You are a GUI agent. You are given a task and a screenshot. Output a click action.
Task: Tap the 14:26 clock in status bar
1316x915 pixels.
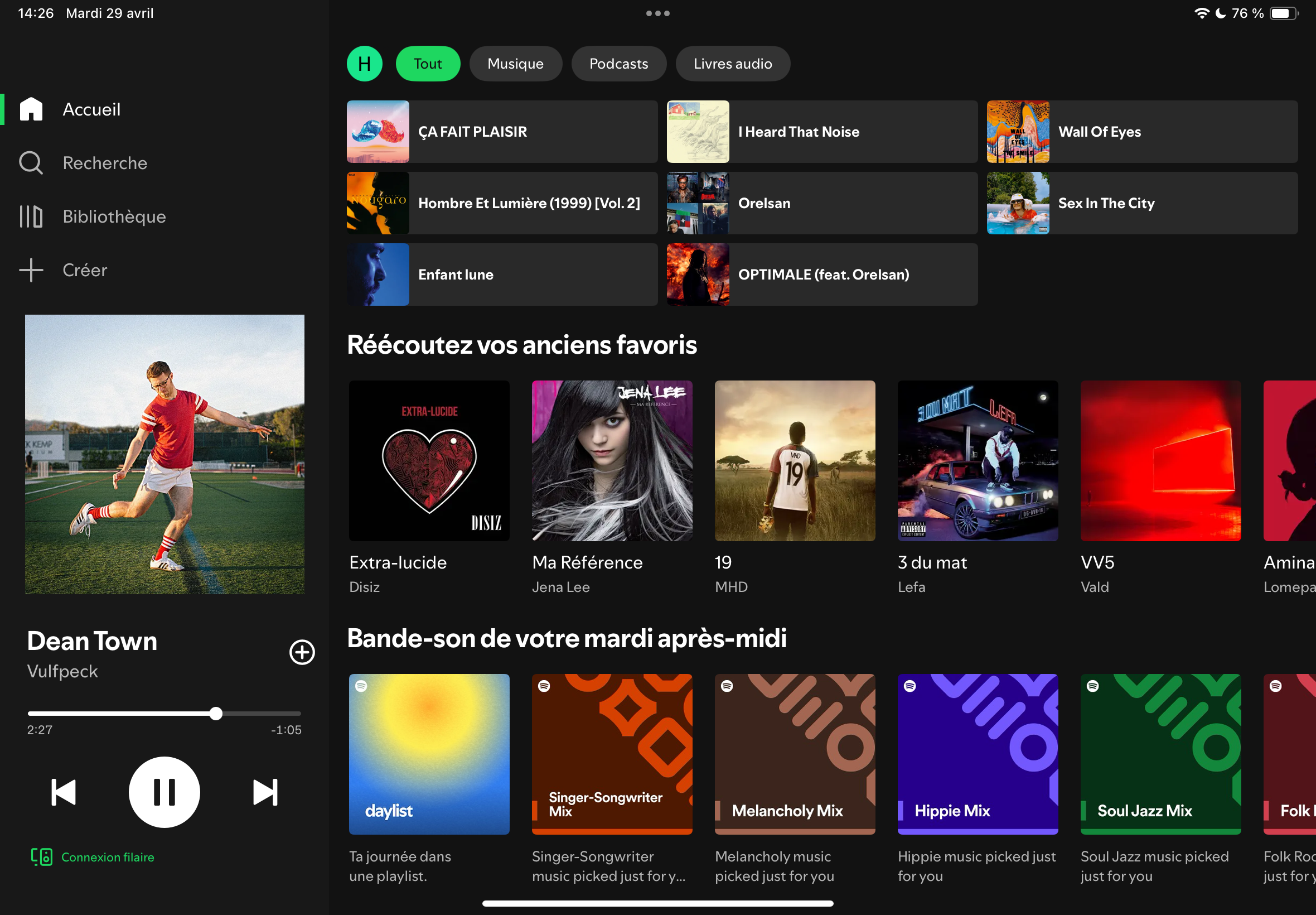(36, 13)
